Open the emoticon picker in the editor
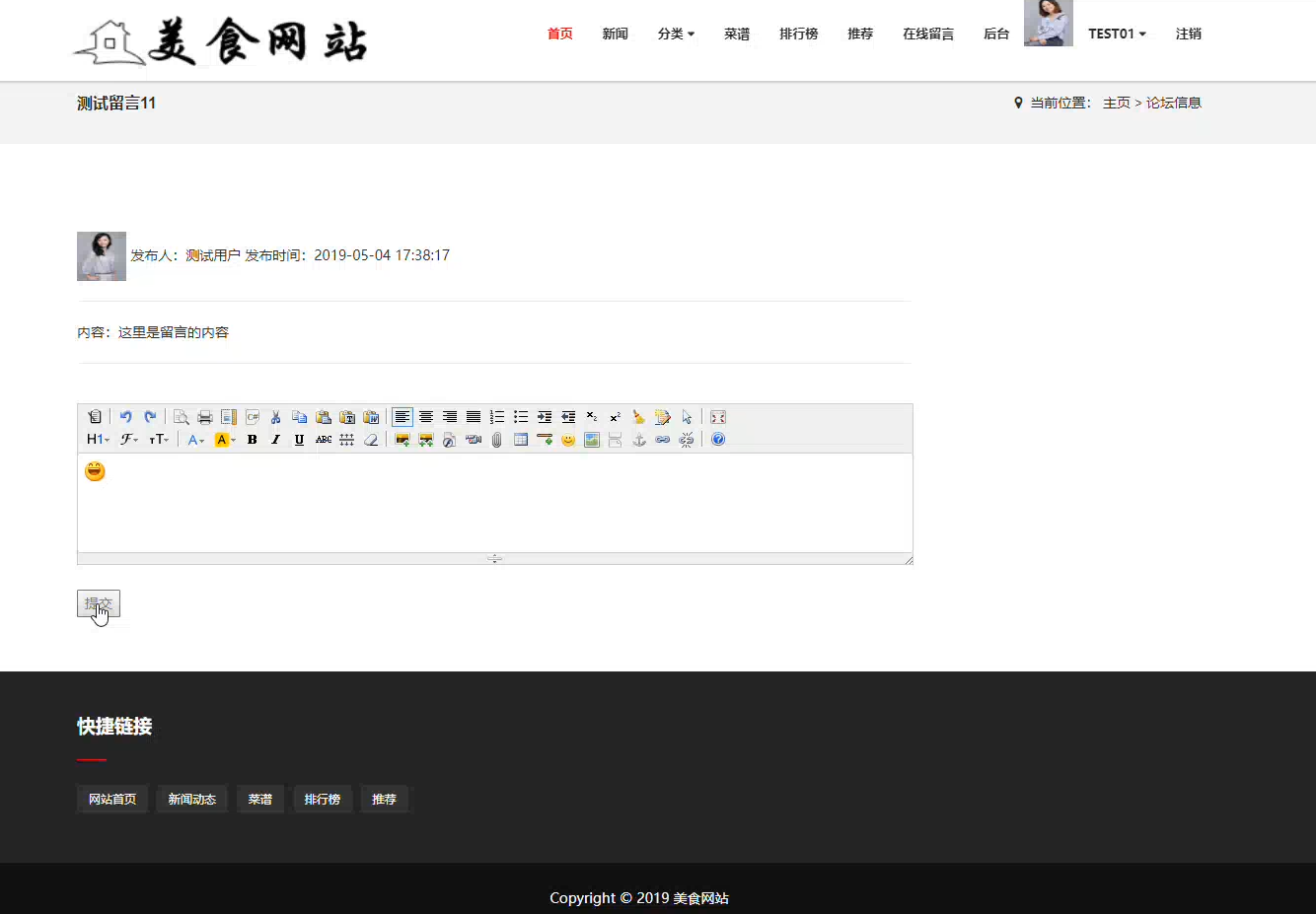 [567, 439]
